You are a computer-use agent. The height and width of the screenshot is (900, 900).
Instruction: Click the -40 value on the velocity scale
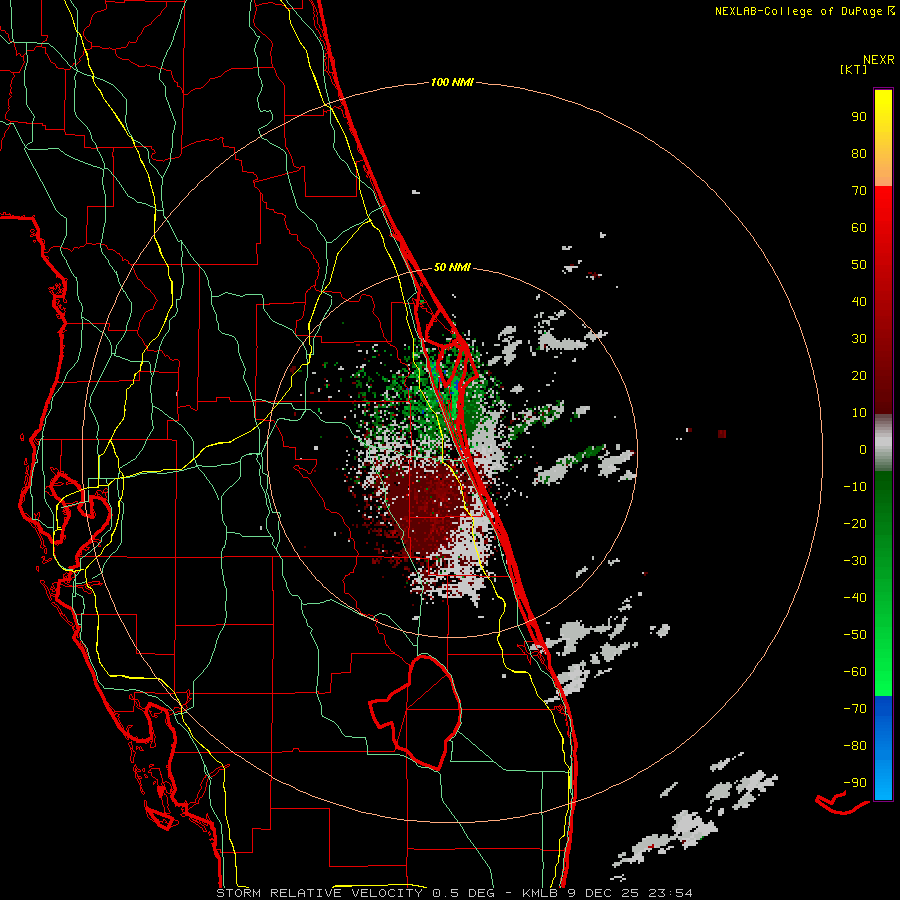point(855,598)
